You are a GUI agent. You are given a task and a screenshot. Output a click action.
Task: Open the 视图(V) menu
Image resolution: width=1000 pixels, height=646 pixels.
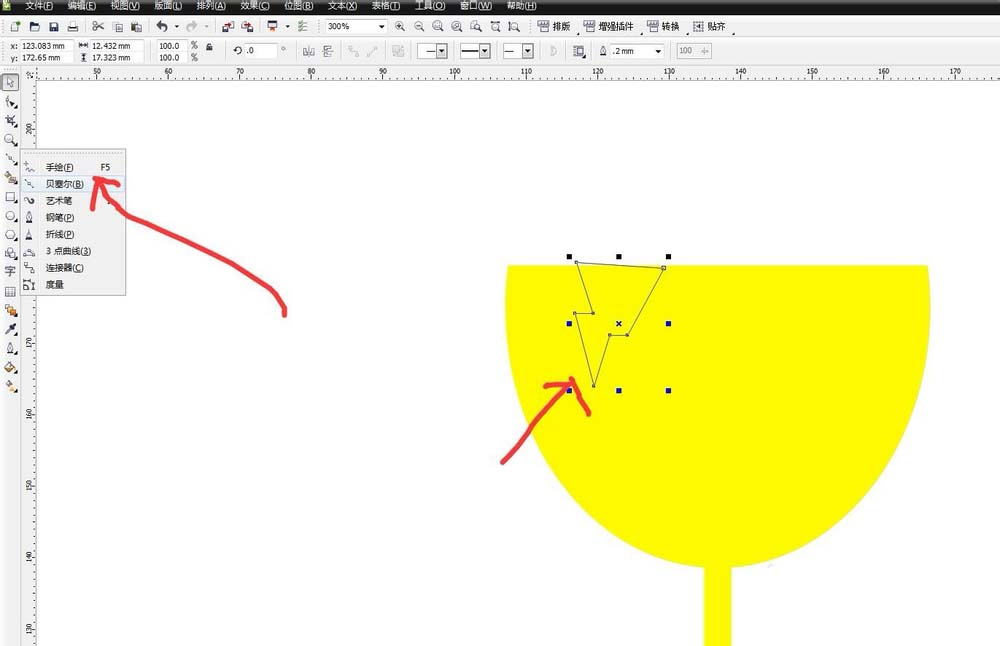click(x=125, y=6)
